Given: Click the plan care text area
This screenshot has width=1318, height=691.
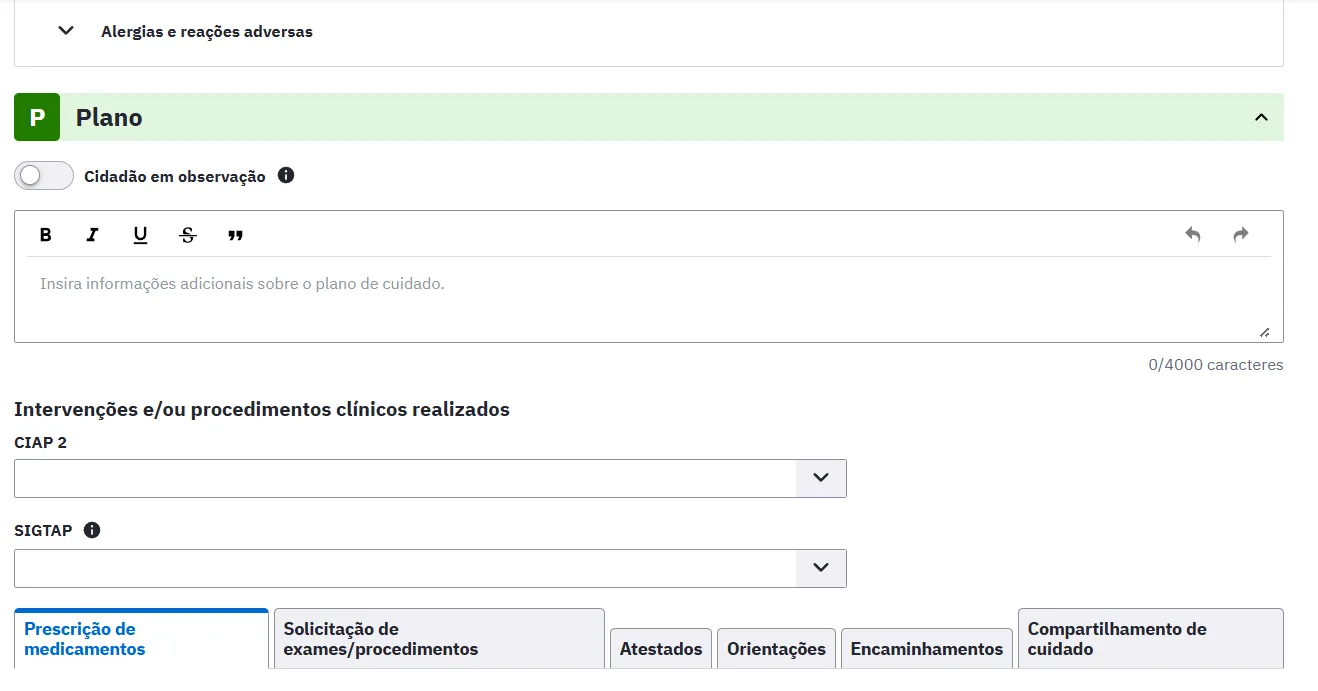Looking at the screenshot, I should pyautogui.click(x=649, y=298).
